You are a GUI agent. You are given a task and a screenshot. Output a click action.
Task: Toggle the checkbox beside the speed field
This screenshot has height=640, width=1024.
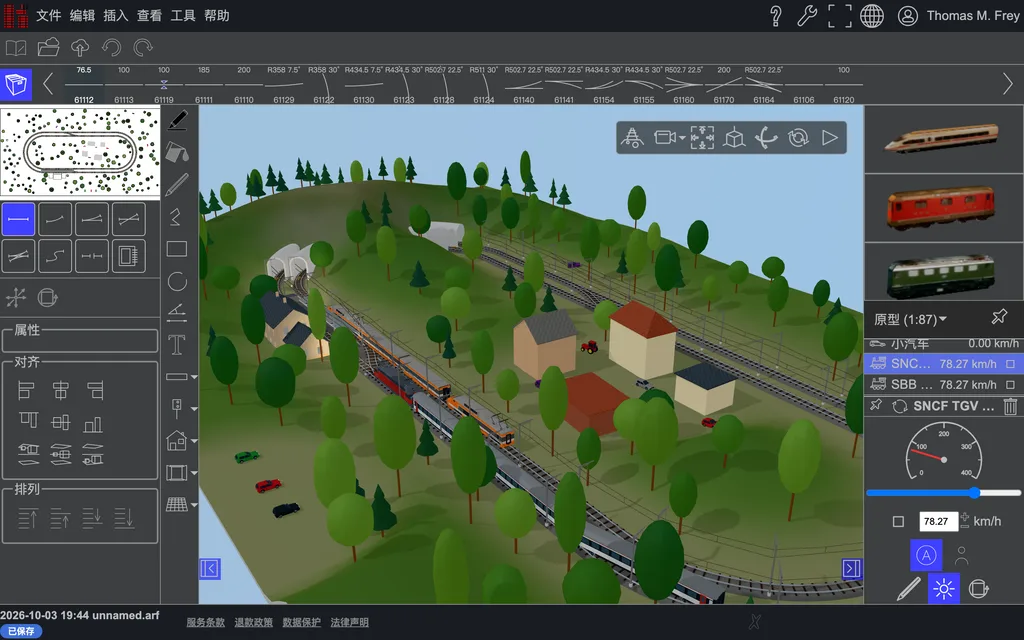[x=899, y=521]
